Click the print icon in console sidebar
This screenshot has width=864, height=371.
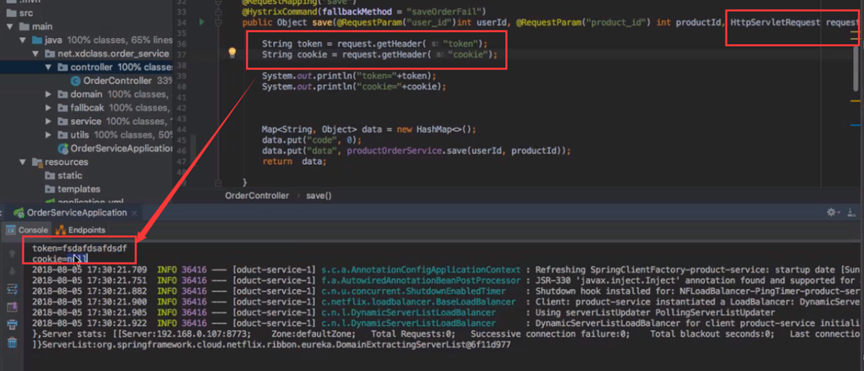[12, 324]
